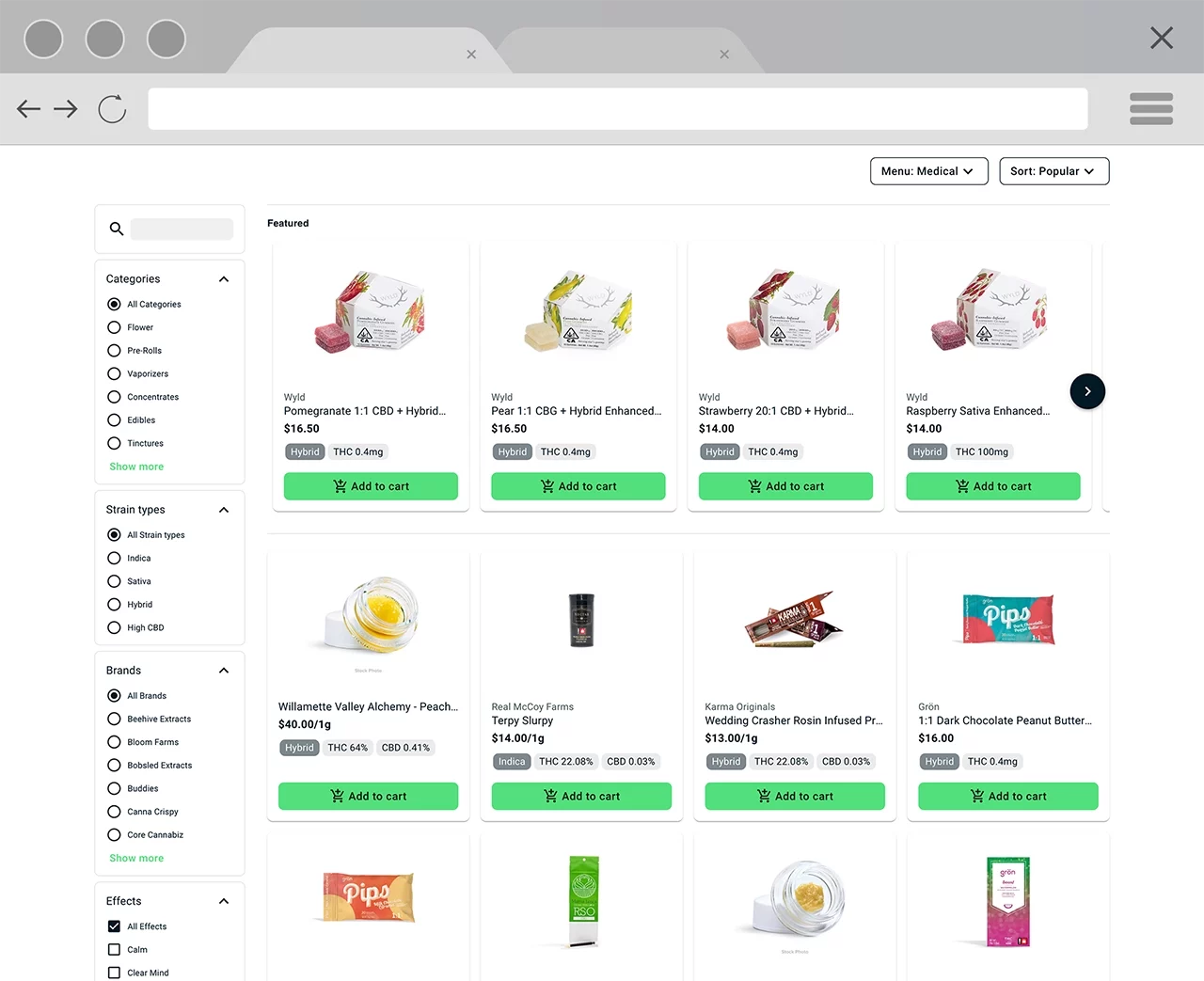Image resolution: width=1204 pixels, height=981 pixels.
Task: Click the cart icon on the Raspberry Sativa button
Action: click(x=961, y=486)
